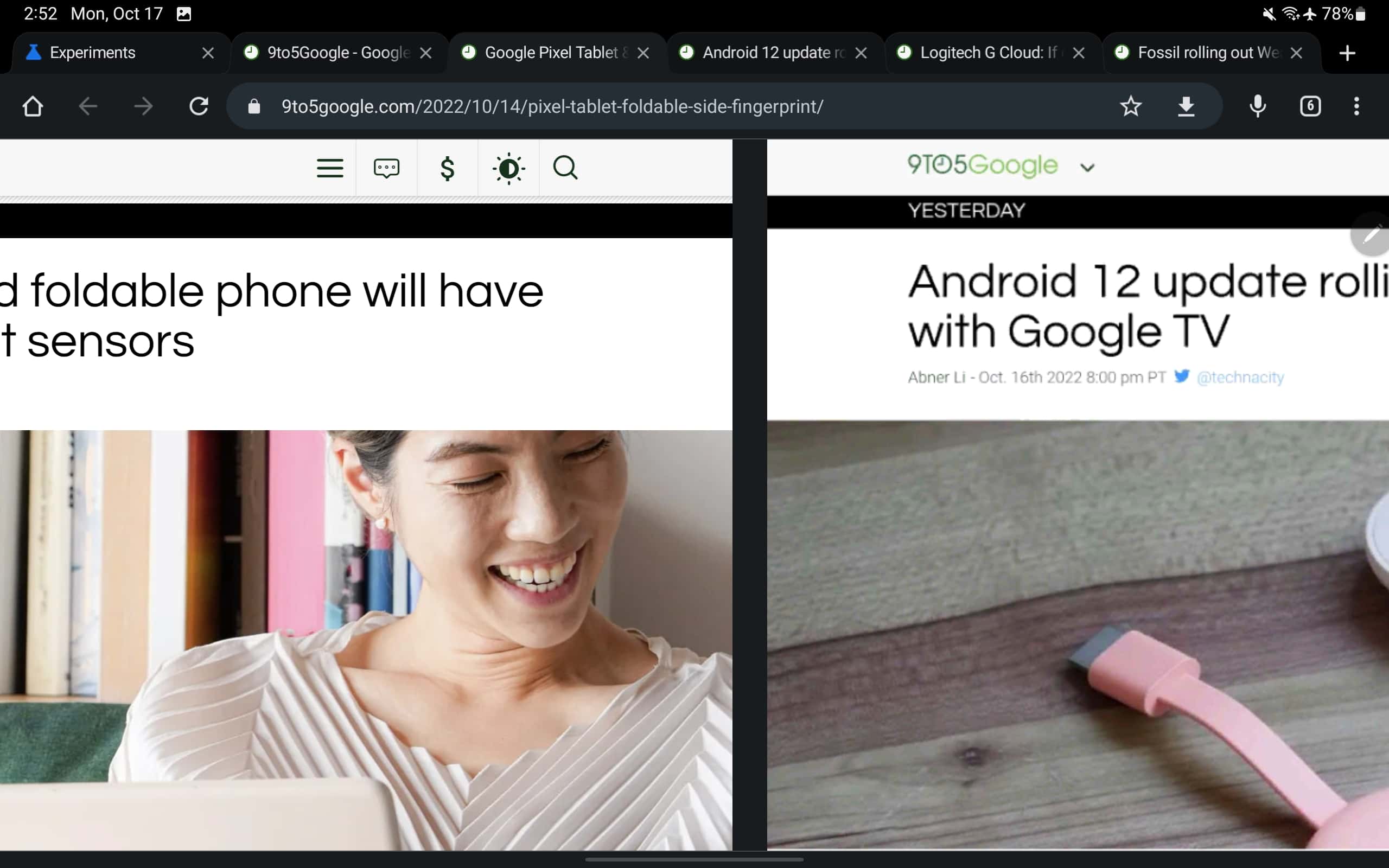Click the download page icon
This screenshot has width=1389, height=868.
(x=1186, y=106)
